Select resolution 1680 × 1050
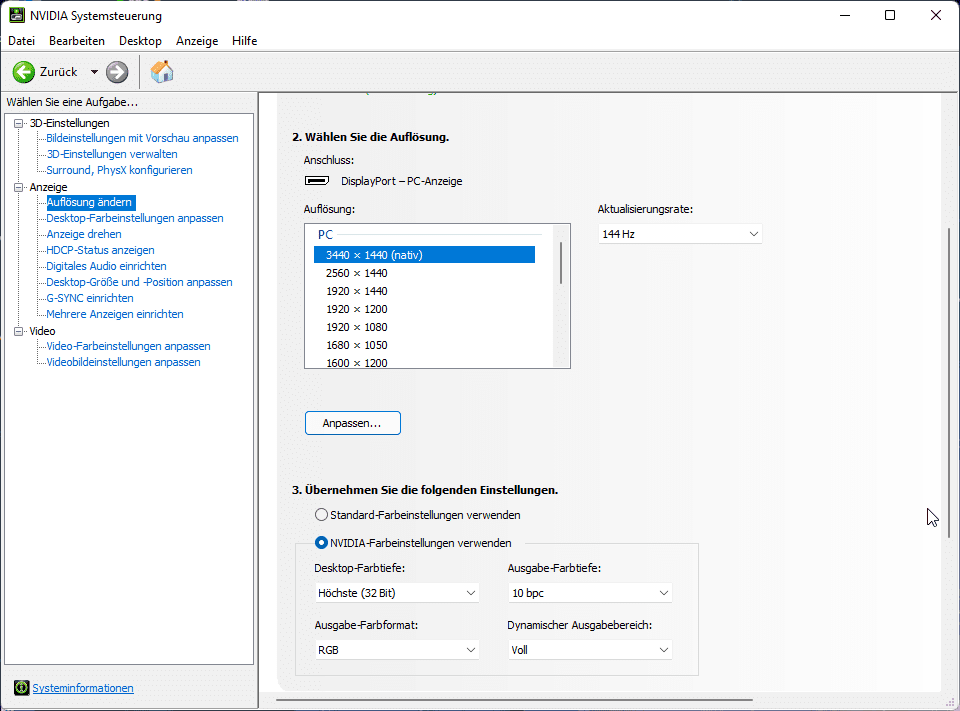 click(x=357, y=345)
